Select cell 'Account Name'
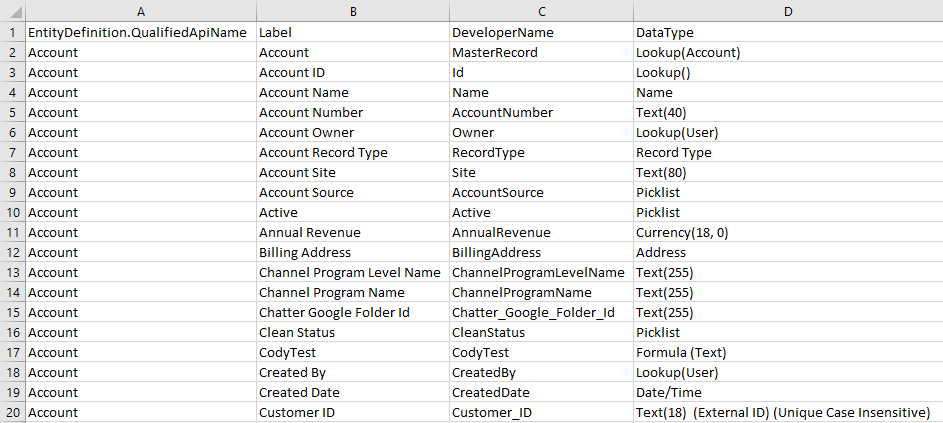Viewport: 943px width, 423px height. [x=353, y=92]
